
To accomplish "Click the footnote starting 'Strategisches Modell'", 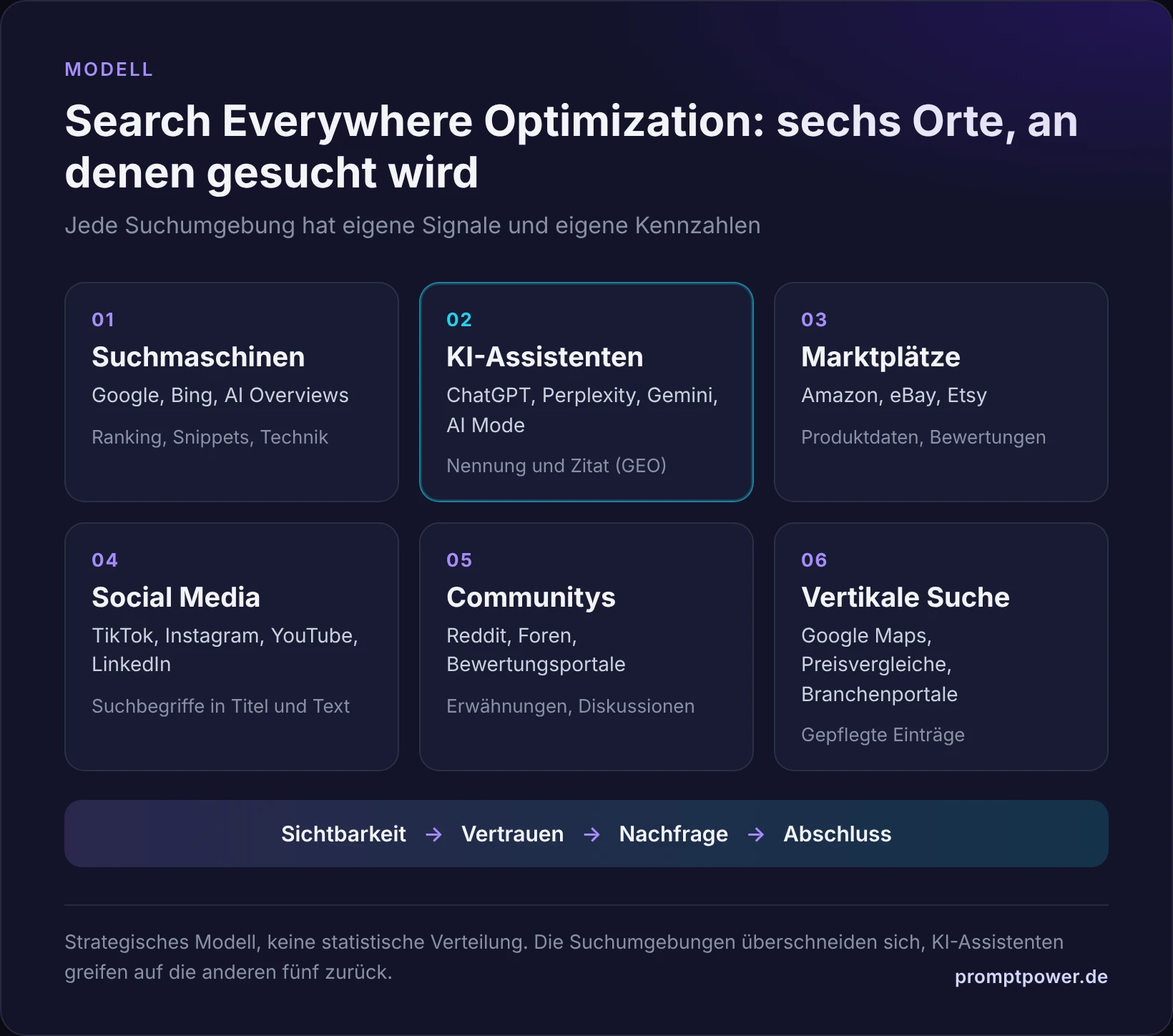I will [x=564, y=957].
